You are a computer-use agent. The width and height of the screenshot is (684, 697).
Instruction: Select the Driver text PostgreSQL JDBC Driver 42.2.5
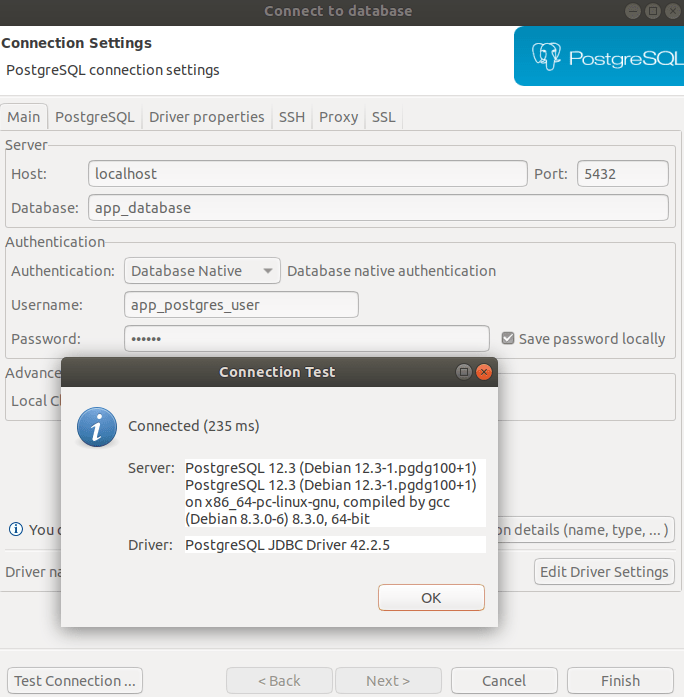pyautogui.click(x=335, y=545)
